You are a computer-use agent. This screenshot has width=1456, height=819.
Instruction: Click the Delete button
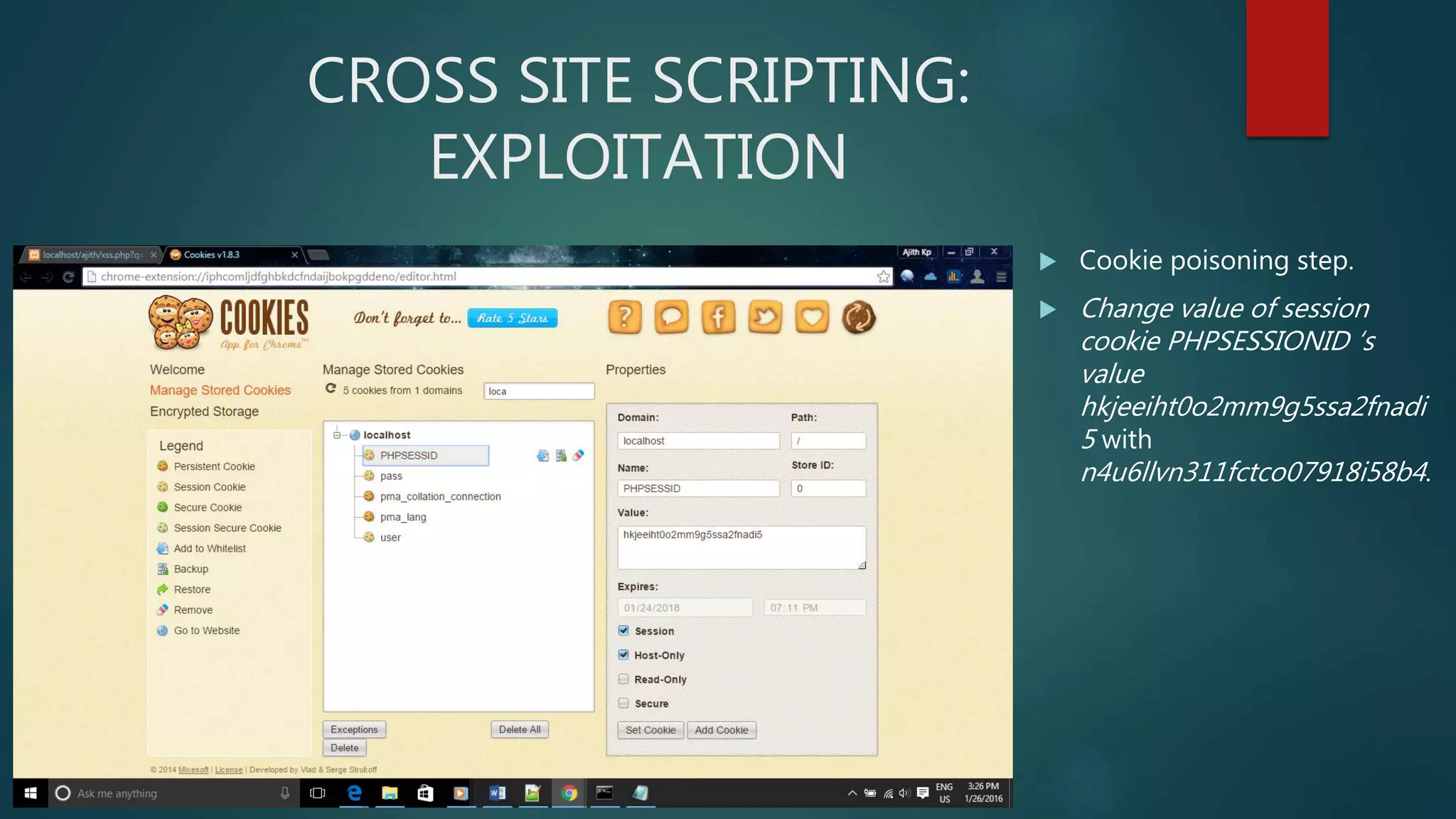(345, 748)
